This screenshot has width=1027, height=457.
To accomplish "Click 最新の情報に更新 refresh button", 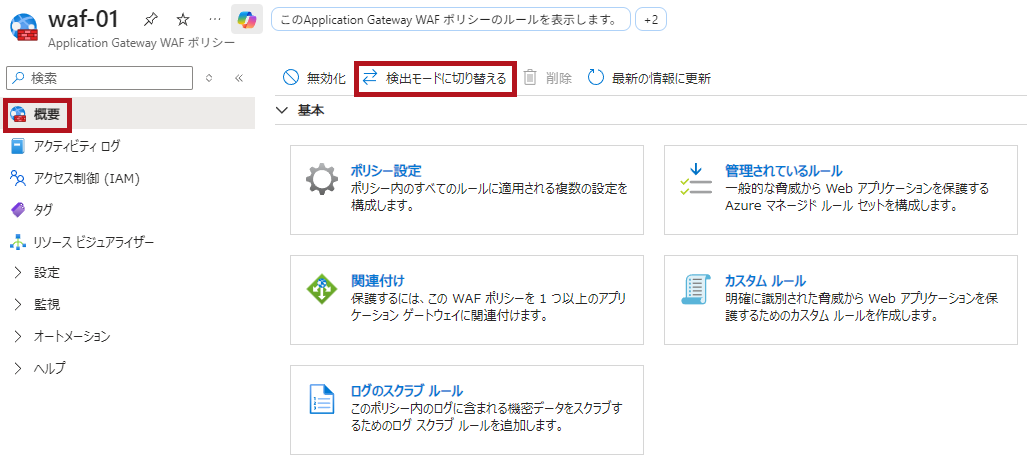I will tap(649, 78).
